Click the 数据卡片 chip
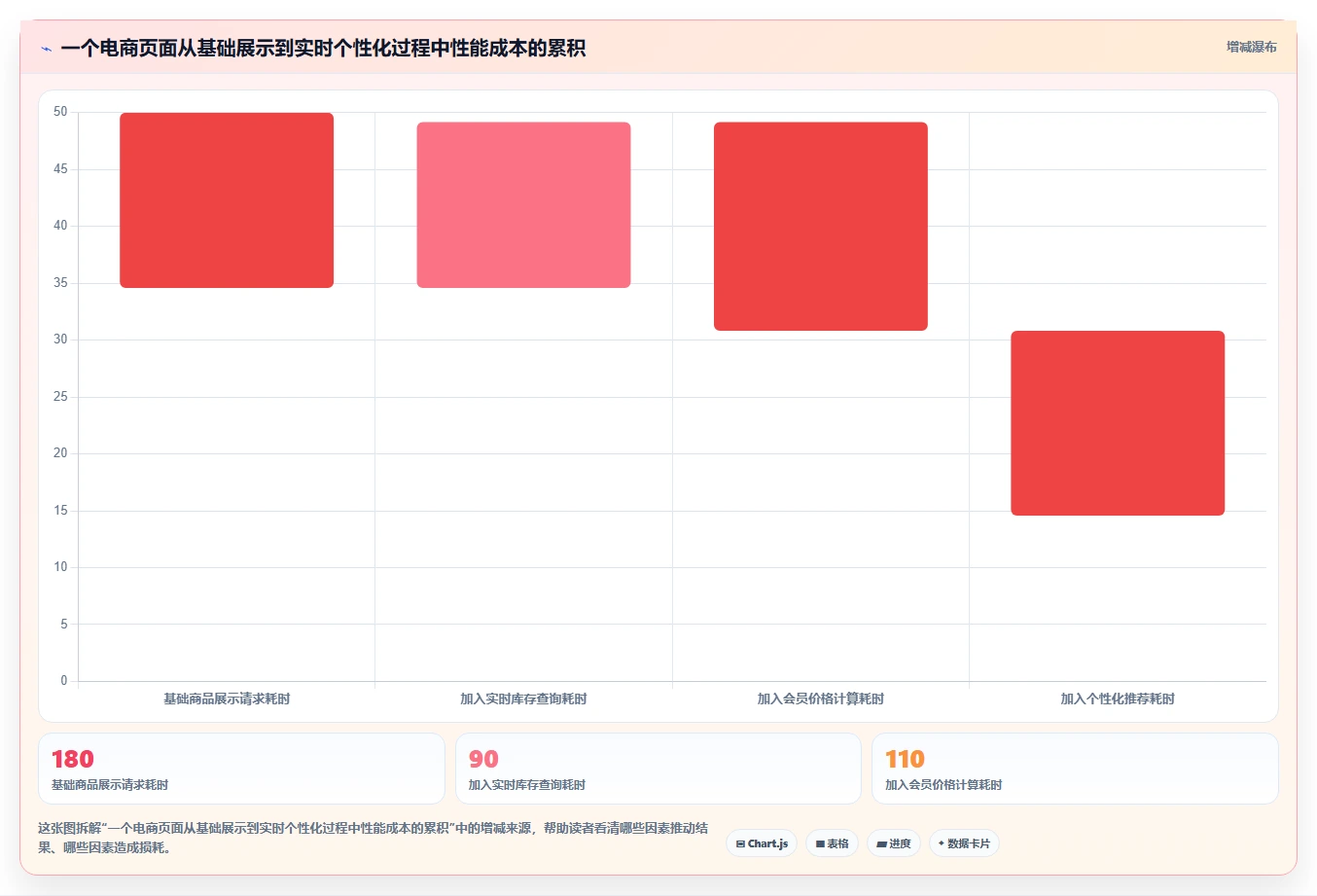 pyautogui.click(x=964, y=843)
